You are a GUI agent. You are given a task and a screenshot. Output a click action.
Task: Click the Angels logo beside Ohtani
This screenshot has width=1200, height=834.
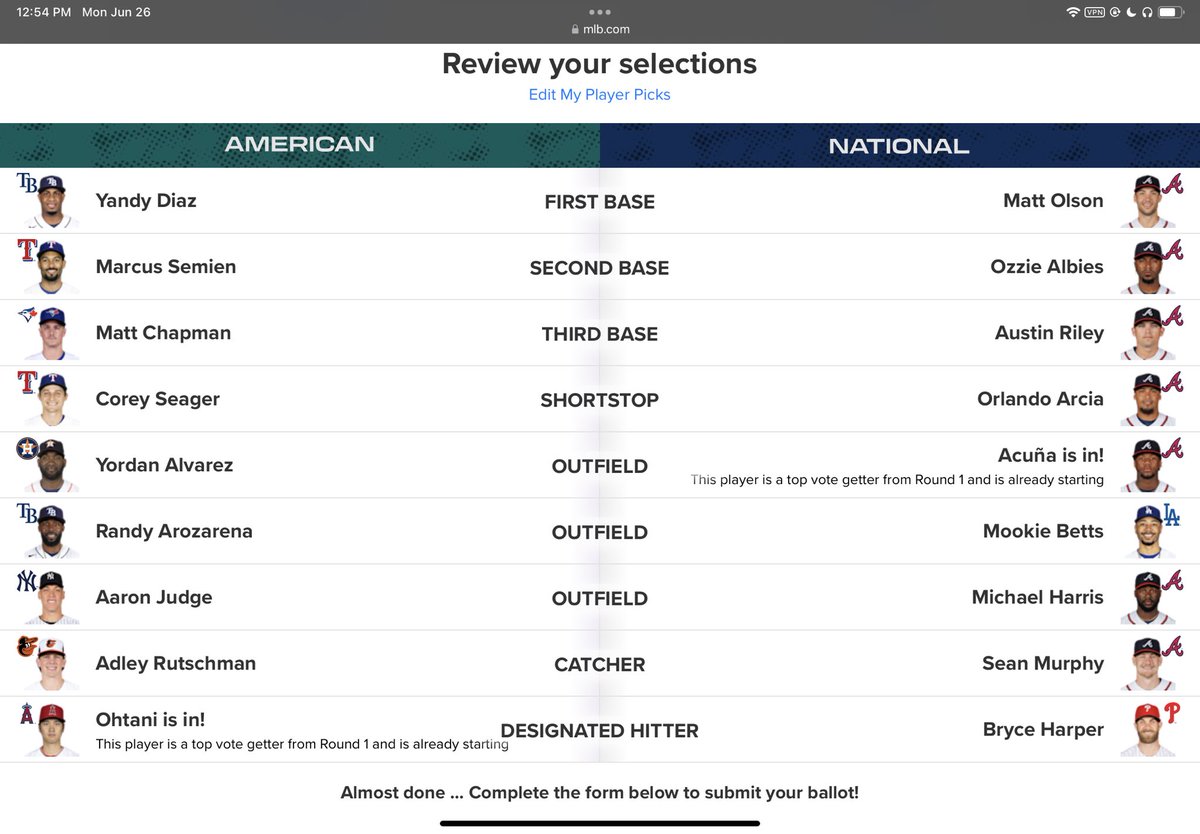coord(27,713)
